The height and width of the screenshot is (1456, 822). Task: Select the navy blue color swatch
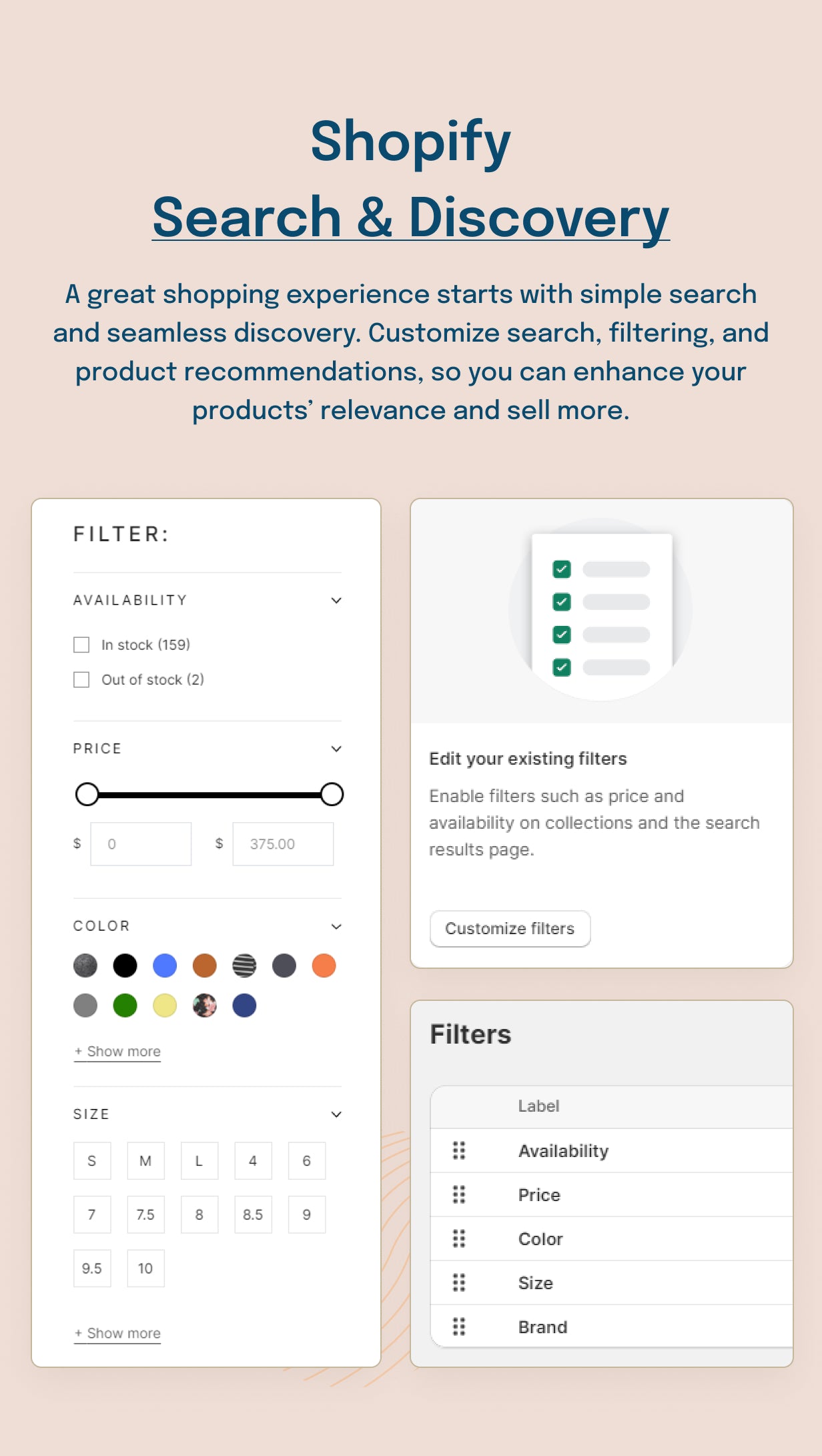click(x=244, y=1006)
